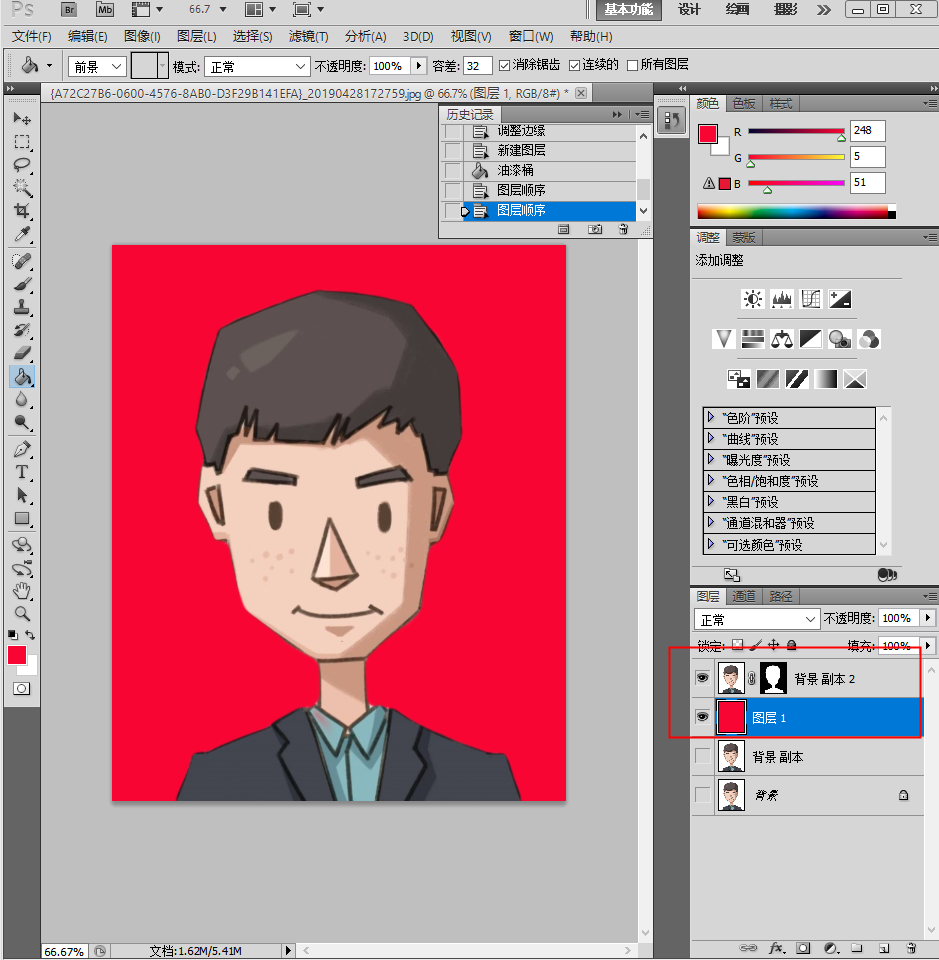This screenshot has height=960, width=939.
Task: Open the 文件(F) menu
Action: point(31,37)
